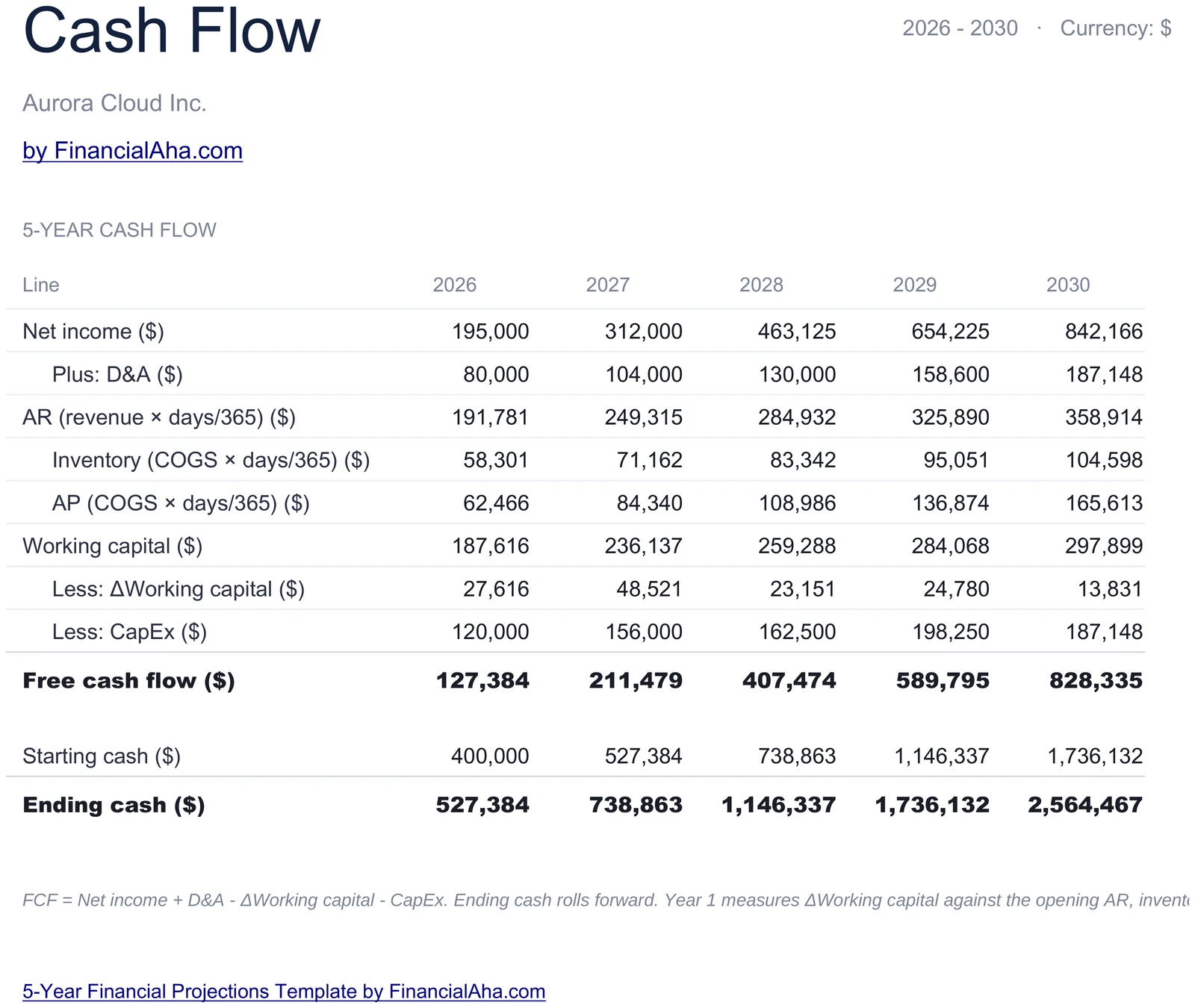
Task: Click free cash flow value 127,384
Action: point(482,680)
